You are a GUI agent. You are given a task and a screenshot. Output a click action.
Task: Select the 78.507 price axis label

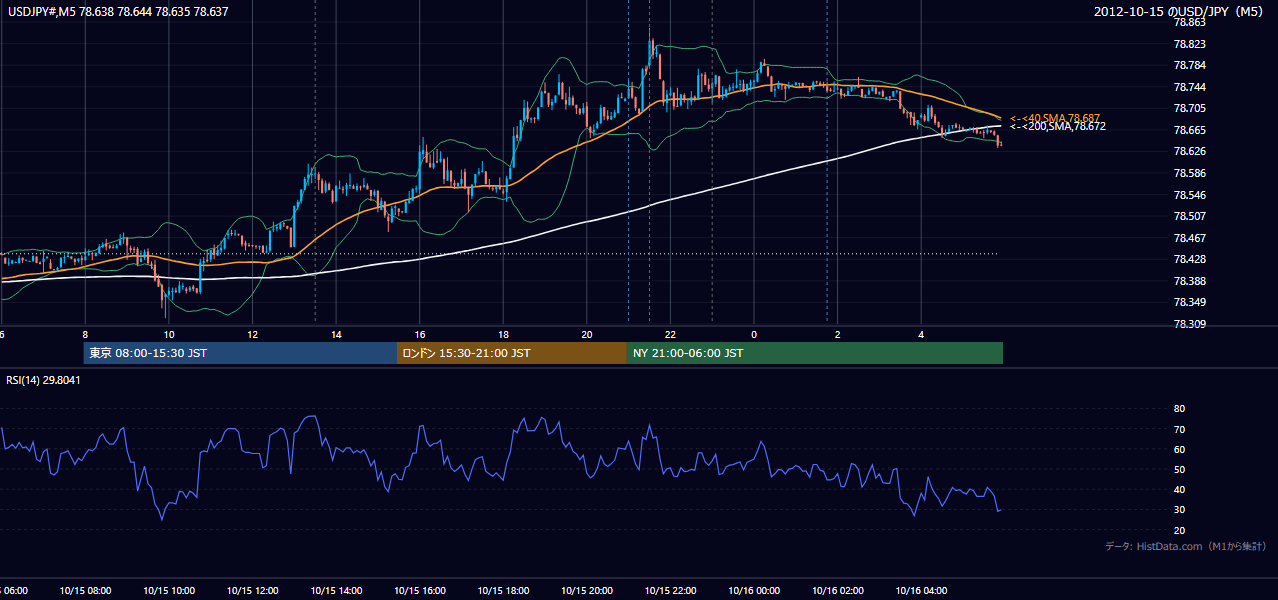pyautogui.click(x=1191, y=216)
